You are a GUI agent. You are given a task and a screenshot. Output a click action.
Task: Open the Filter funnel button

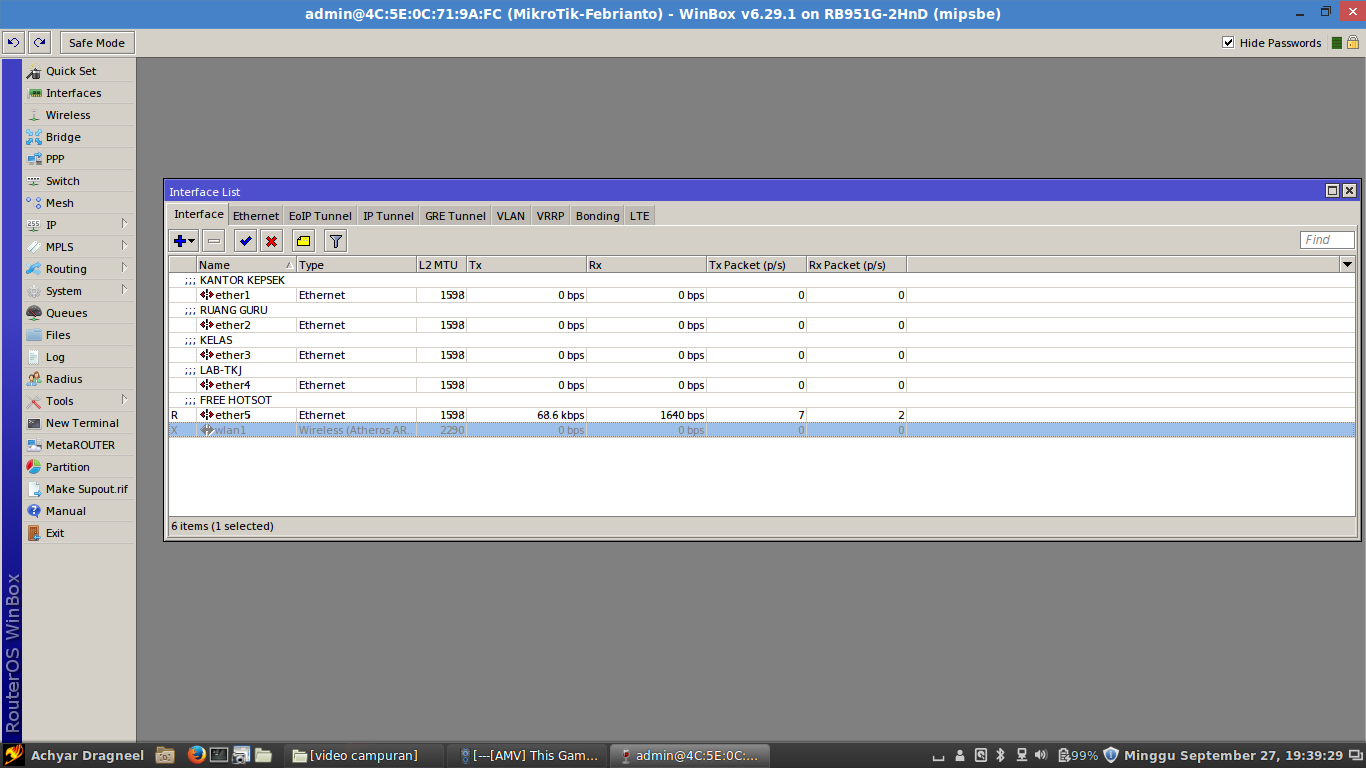click(x=336, y=241)
